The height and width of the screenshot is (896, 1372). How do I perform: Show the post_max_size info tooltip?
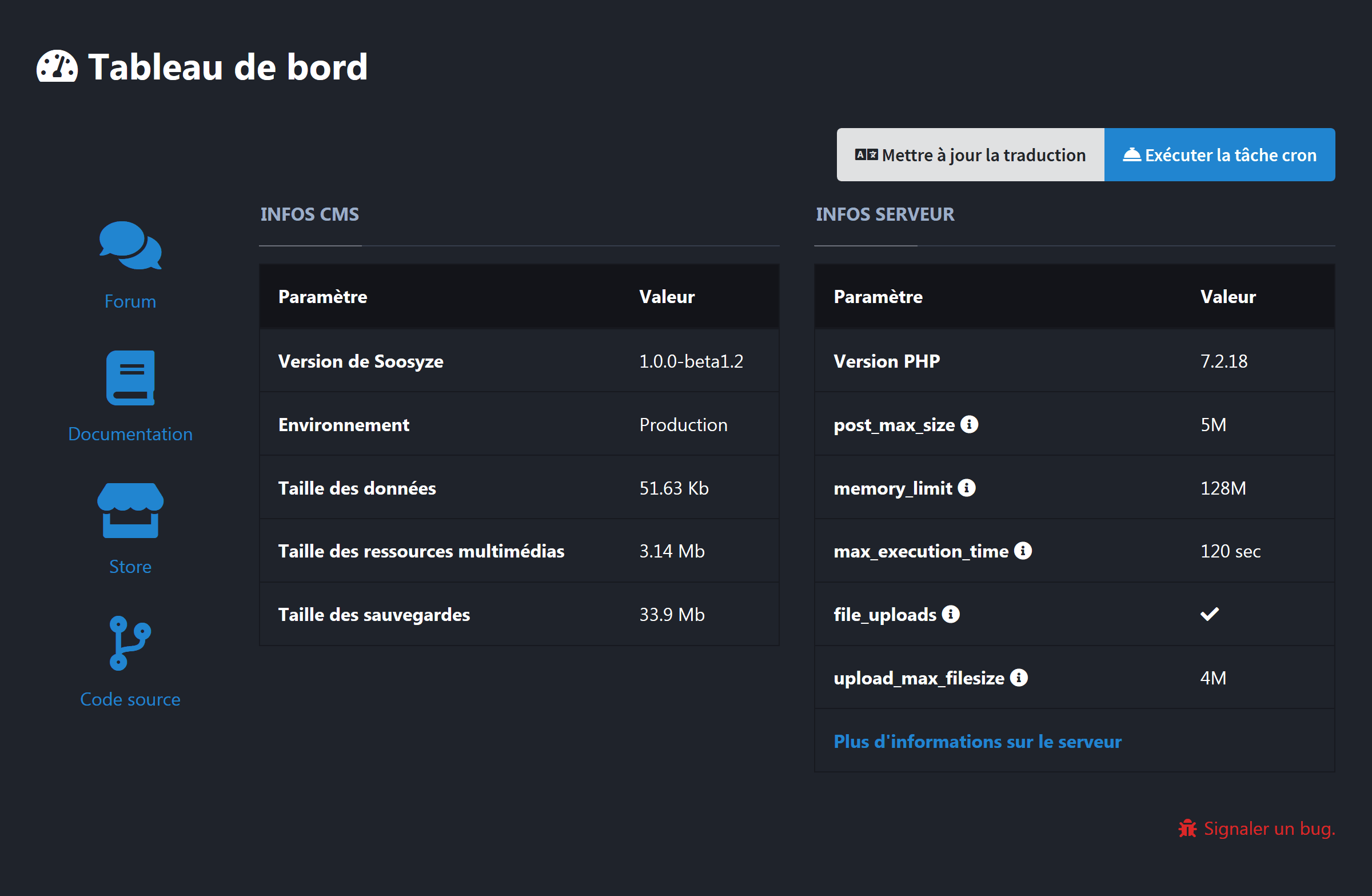click(x=970, y=424)
